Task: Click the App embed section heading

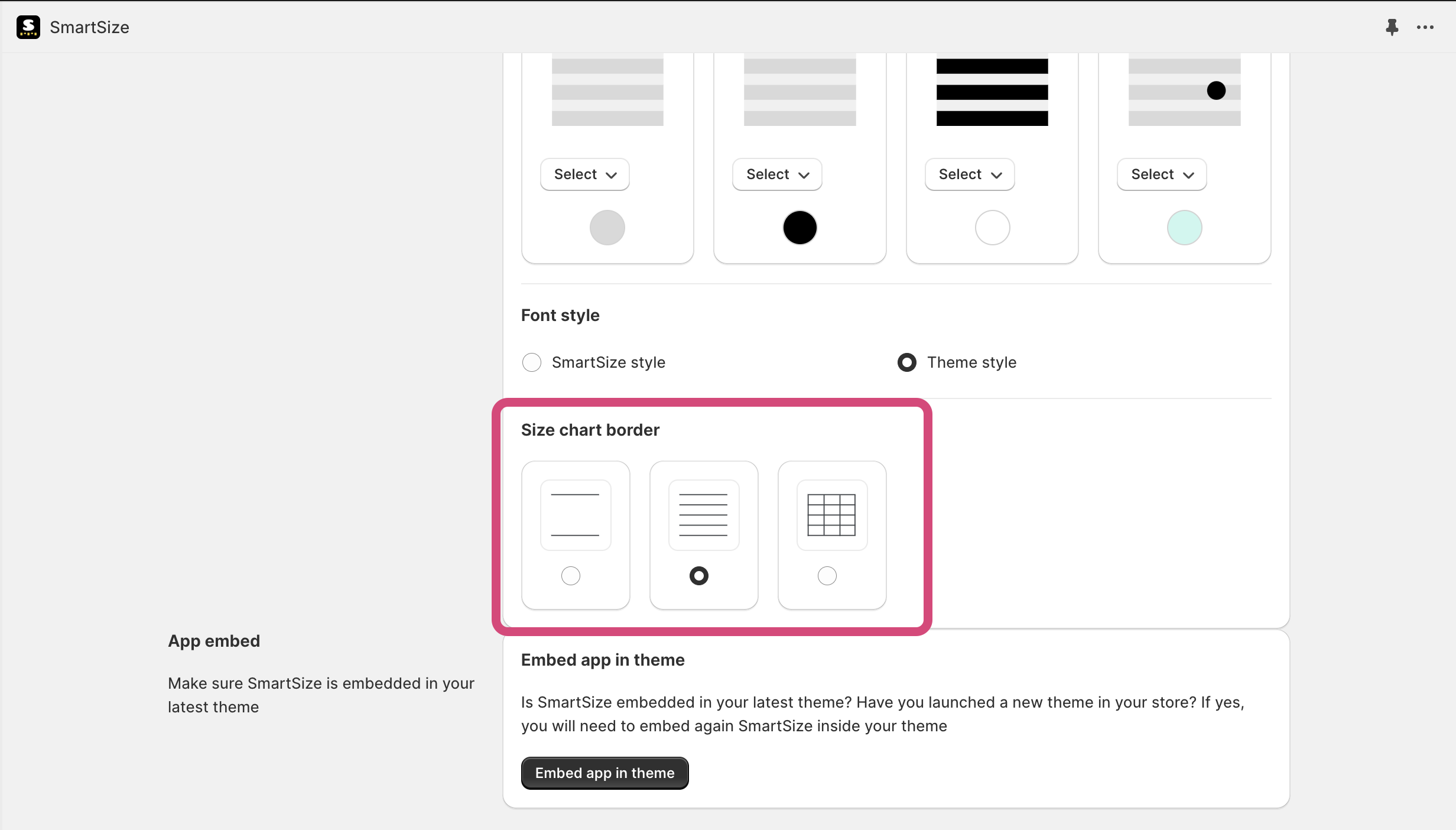Action: (x=213, y=641)
